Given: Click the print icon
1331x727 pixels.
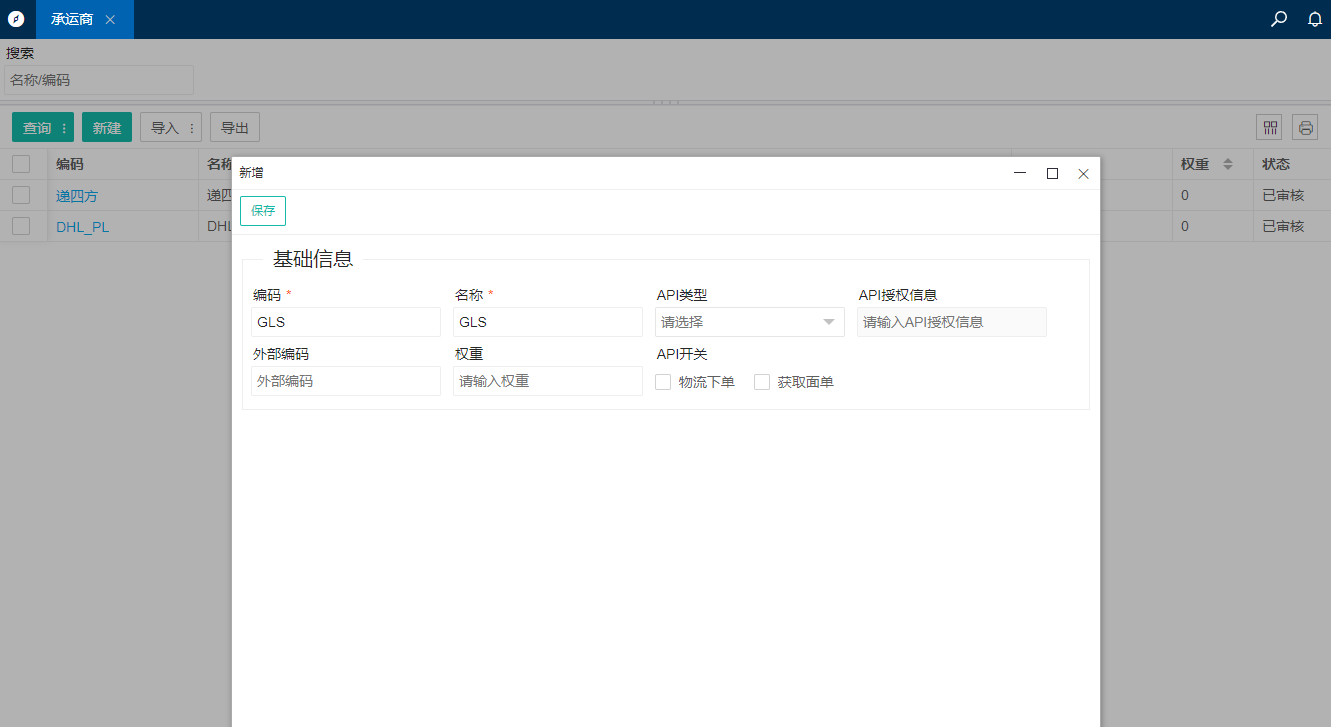Looking at the screenshot, I should pyautogui.click(x=1305, y=127).
